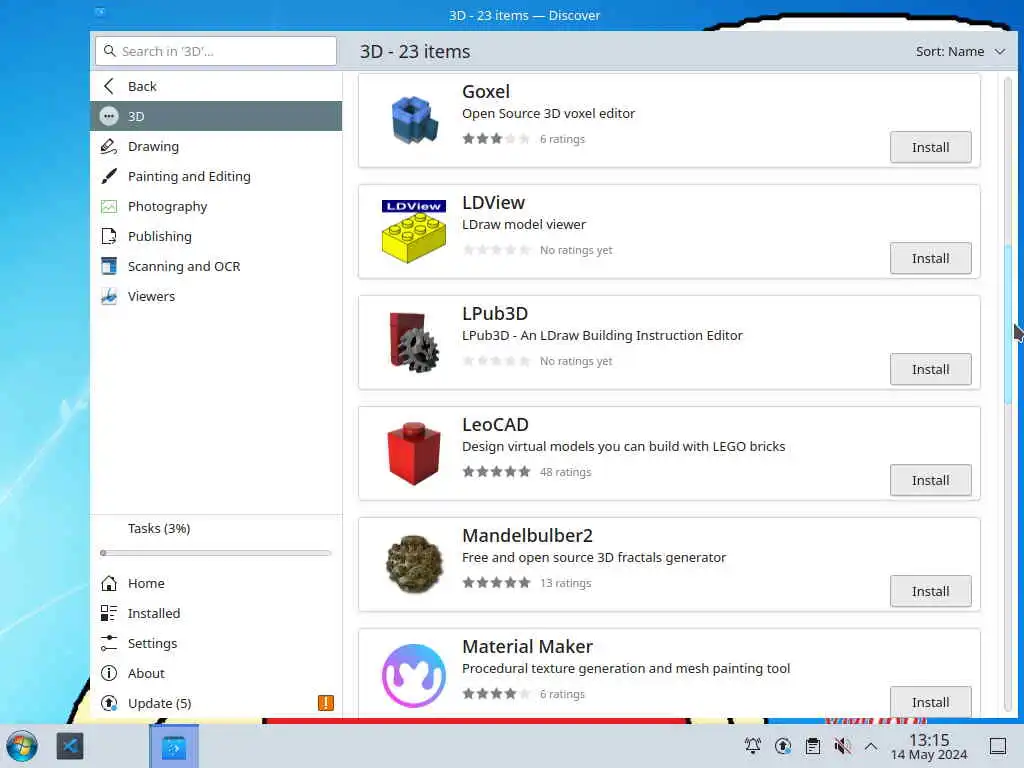Viewport: 1024px width, 768px height.
Task: Click 'Open Source 3D voxel editor' description
Action: pyautogui.click(x=548, y=114)
